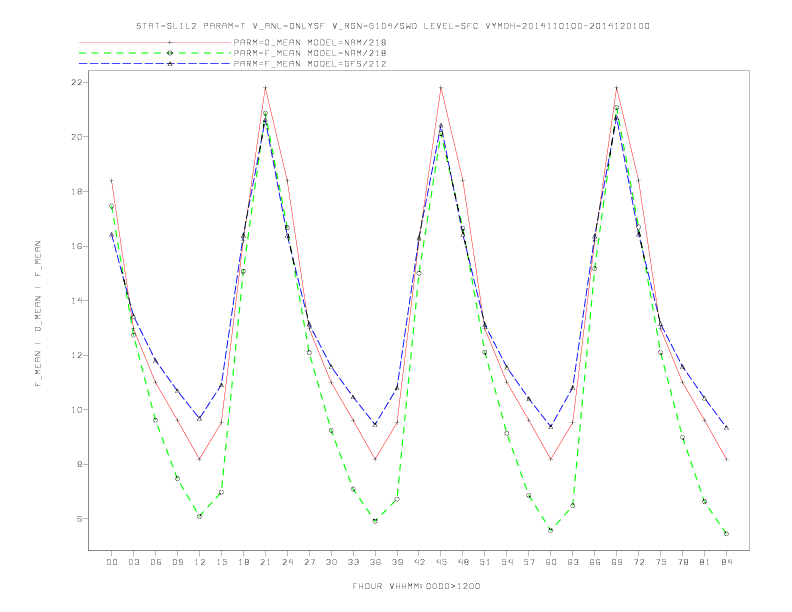
Task: Click the red plus marker at hour 84
Action: [x=726, y=459]
